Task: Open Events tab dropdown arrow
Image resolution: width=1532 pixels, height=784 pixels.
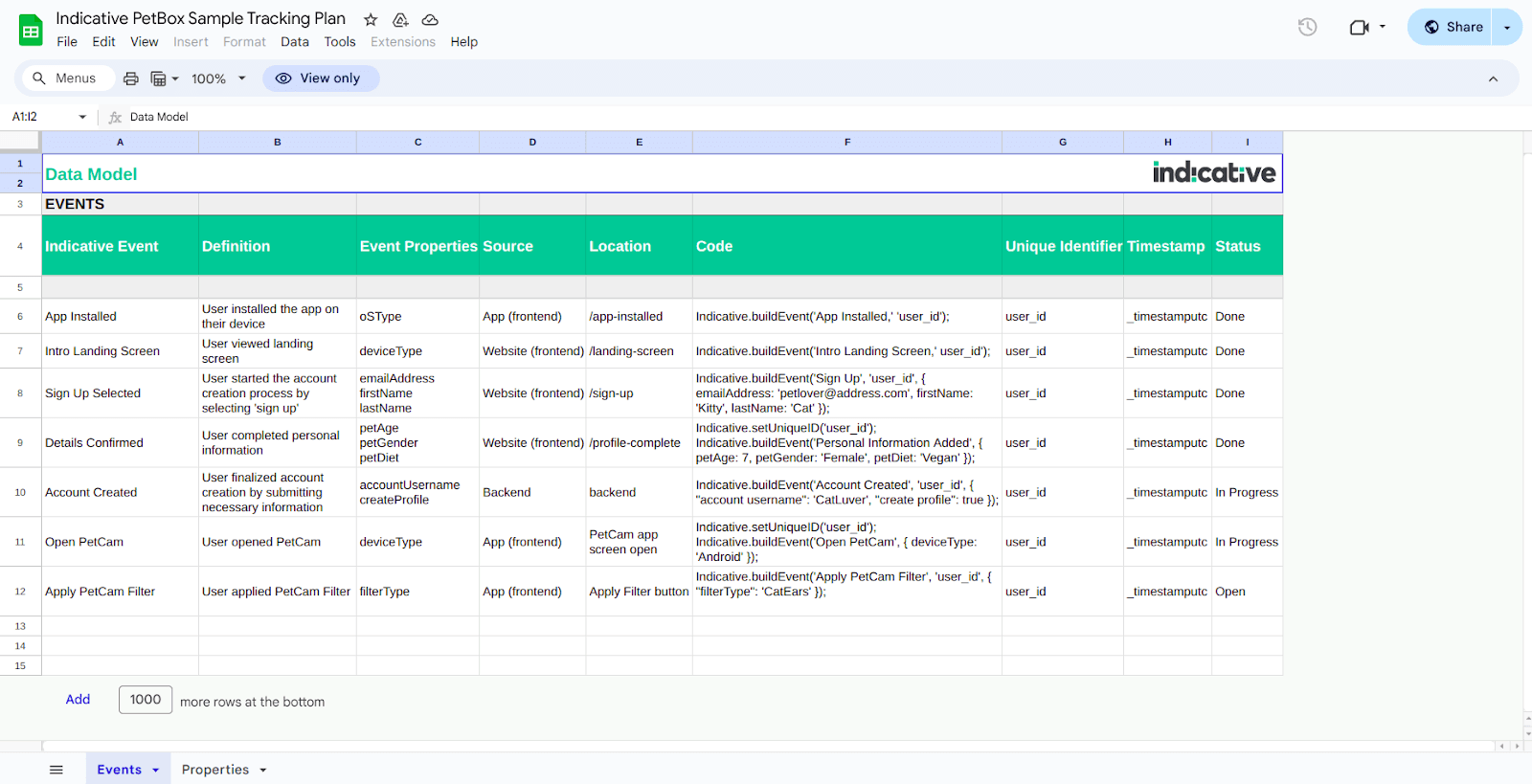Action: pyautogui.click(x=156, y=770)
